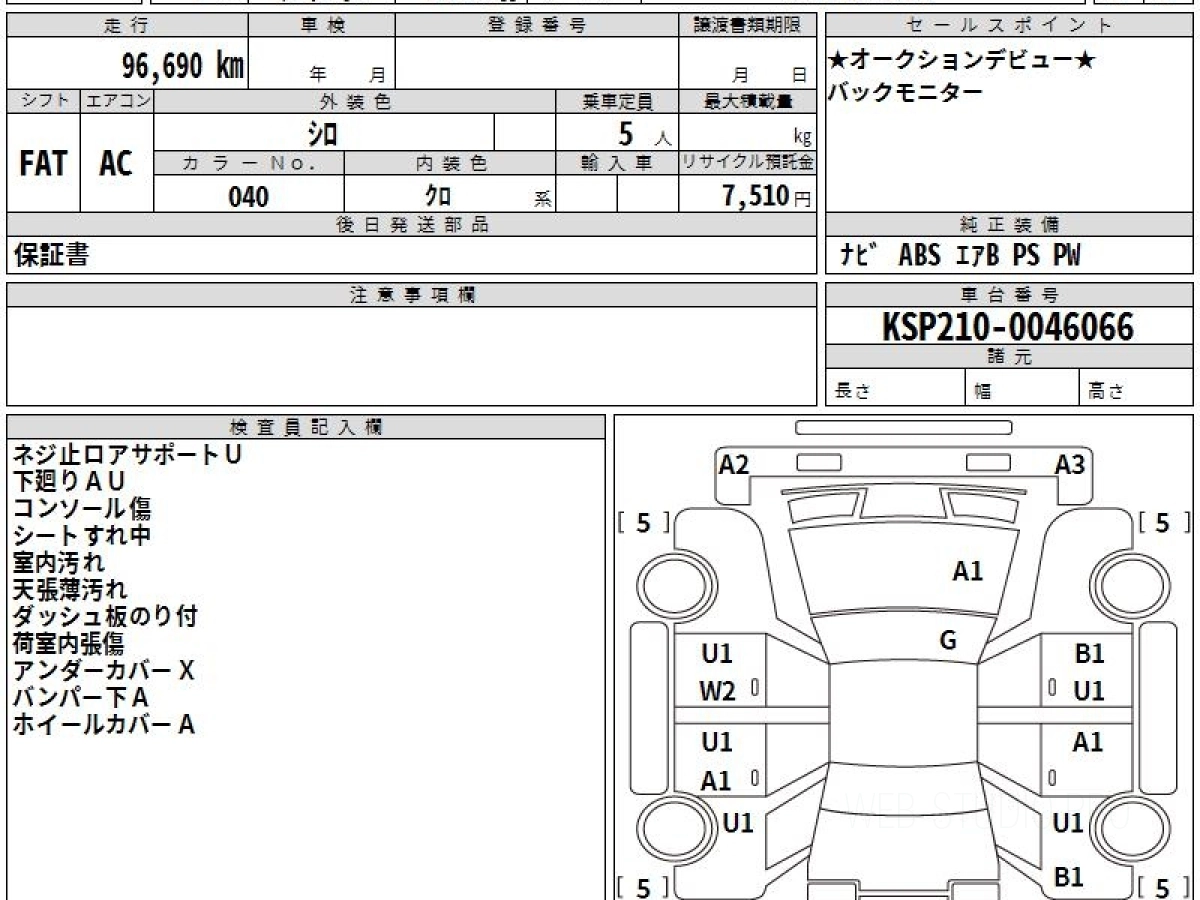
Task: Select the note 荷室内張傷
Action: point(68,643)
